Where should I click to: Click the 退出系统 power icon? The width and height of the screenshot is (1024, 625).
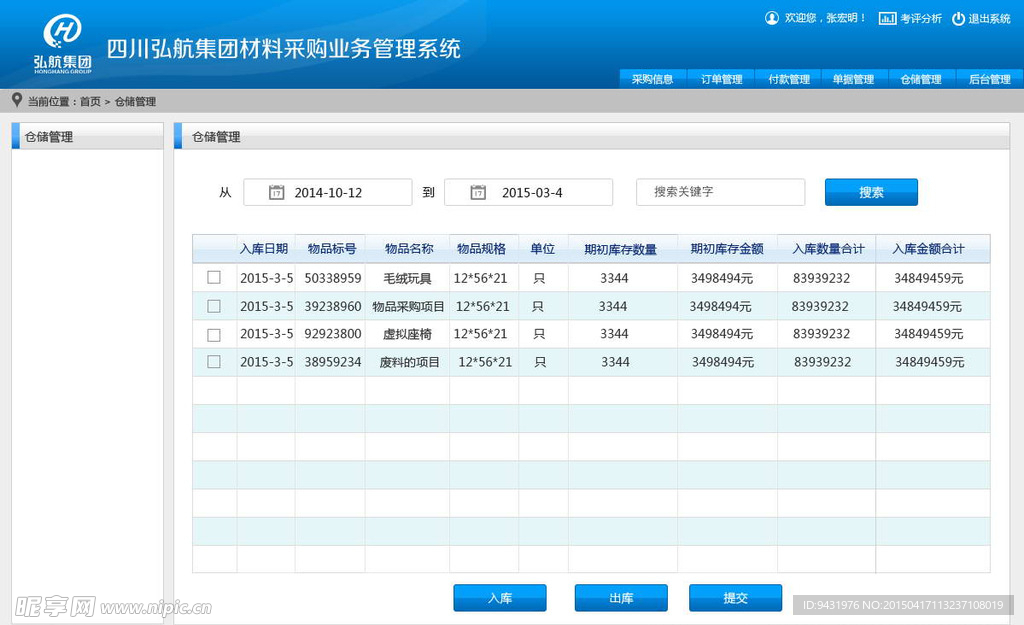[958, 18]
